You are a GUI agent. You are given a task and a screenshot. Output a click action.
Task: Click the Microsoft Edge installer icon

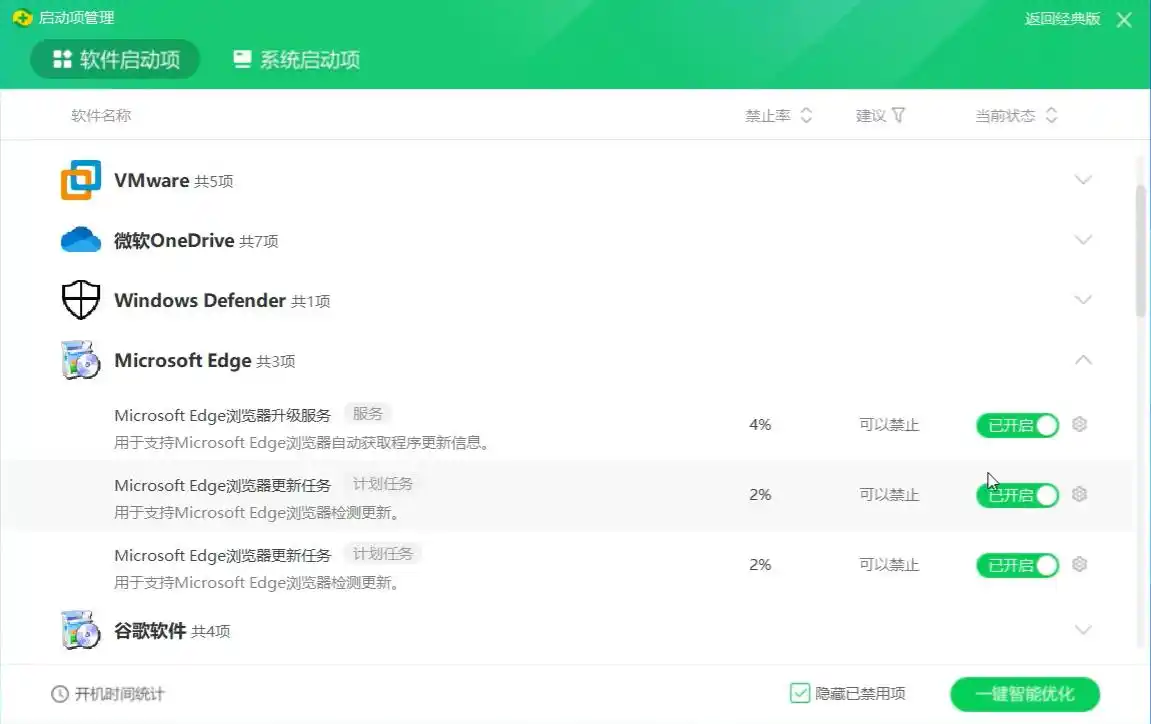80,360
